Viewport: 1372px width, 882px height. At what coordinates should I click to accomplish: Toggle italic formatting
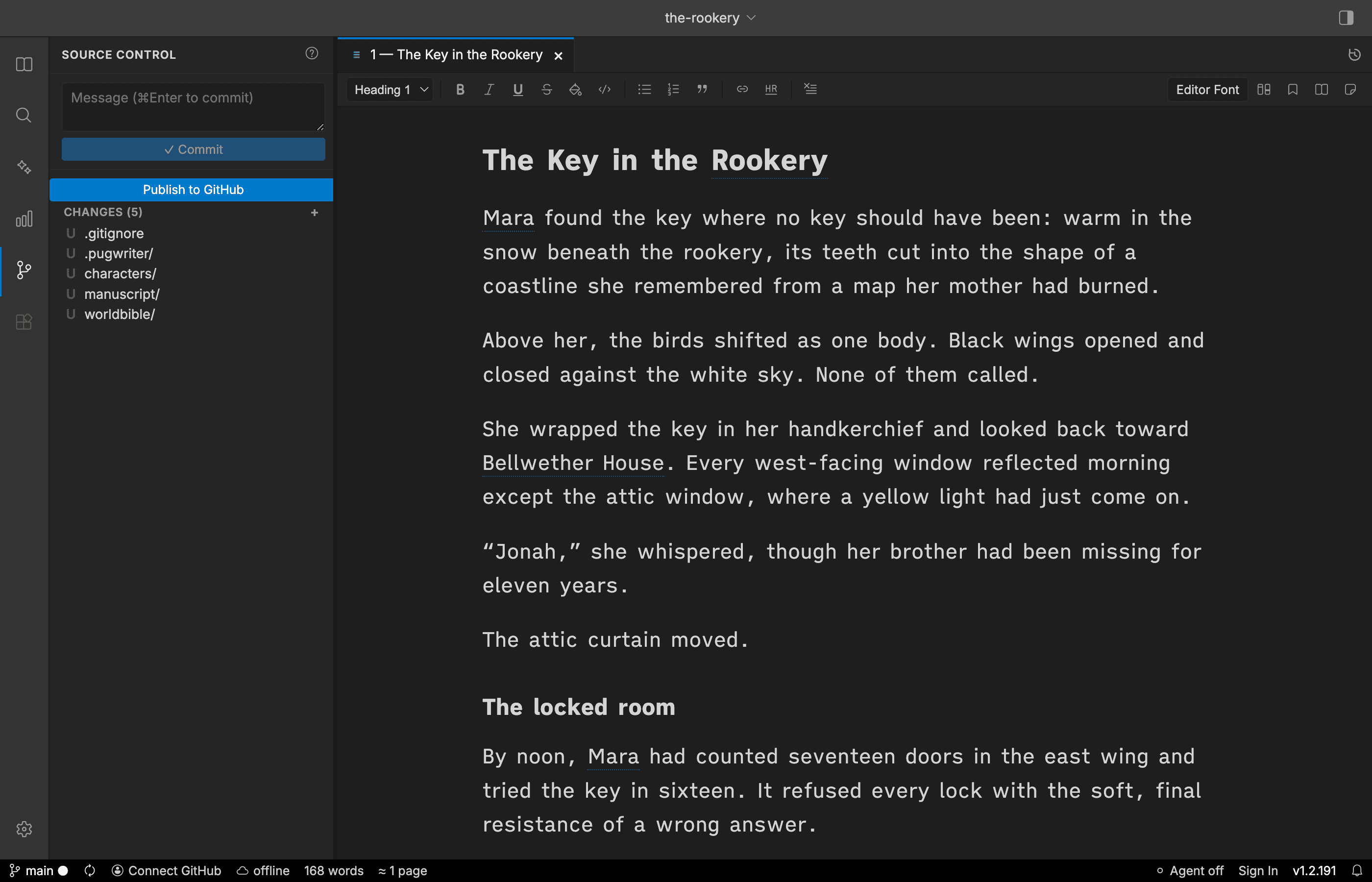(489, 89)
